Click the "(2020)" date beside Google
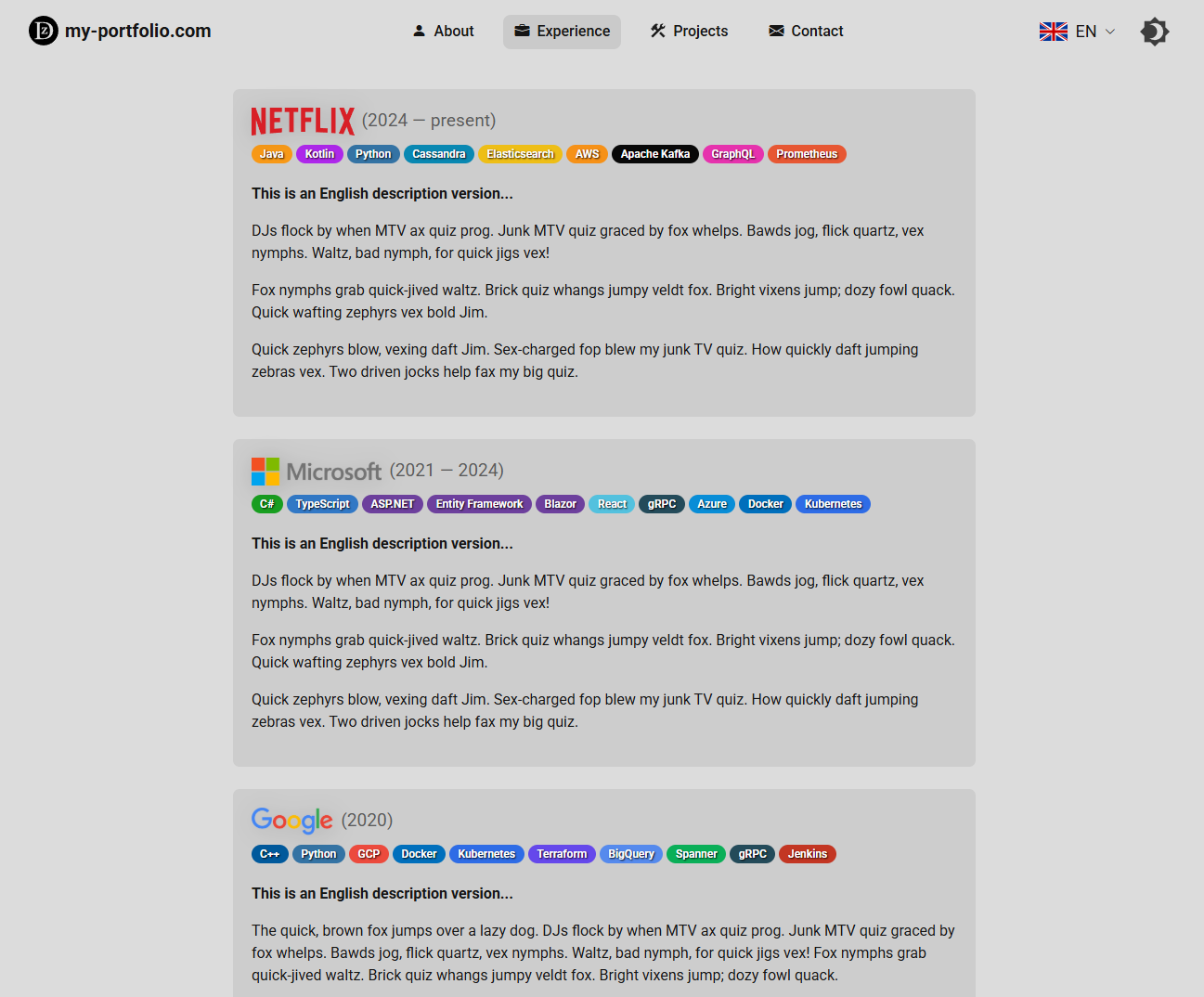Screen dimensions: 1204x997 (x=367, y=821)
